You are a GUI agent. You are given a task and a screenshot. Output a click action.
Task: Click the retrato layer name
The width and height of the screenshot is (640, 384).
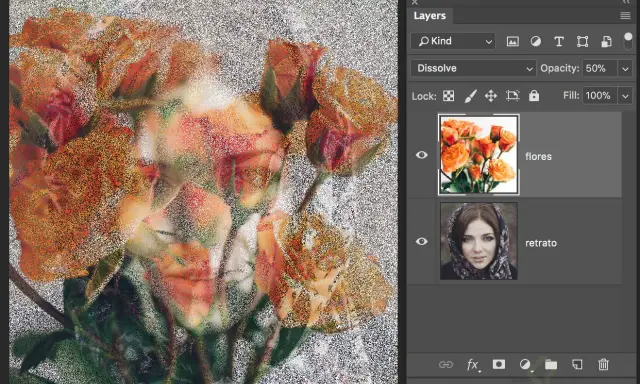(541, 243)
